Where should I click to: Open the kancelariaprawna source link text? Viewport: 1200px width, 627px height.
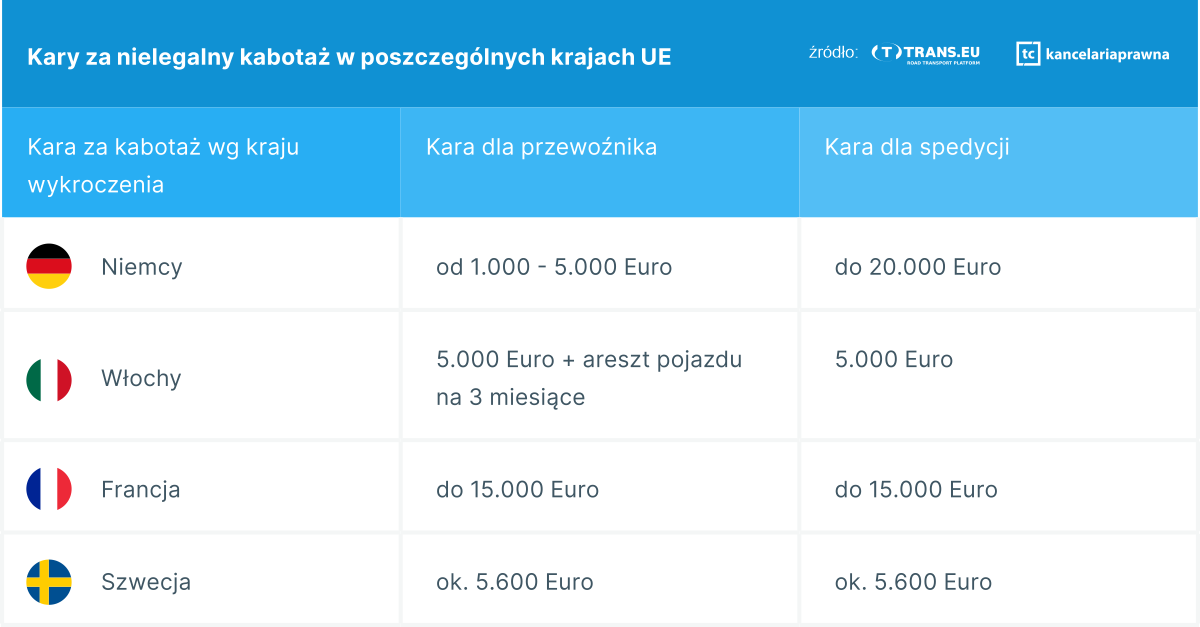pos(1107,55)
